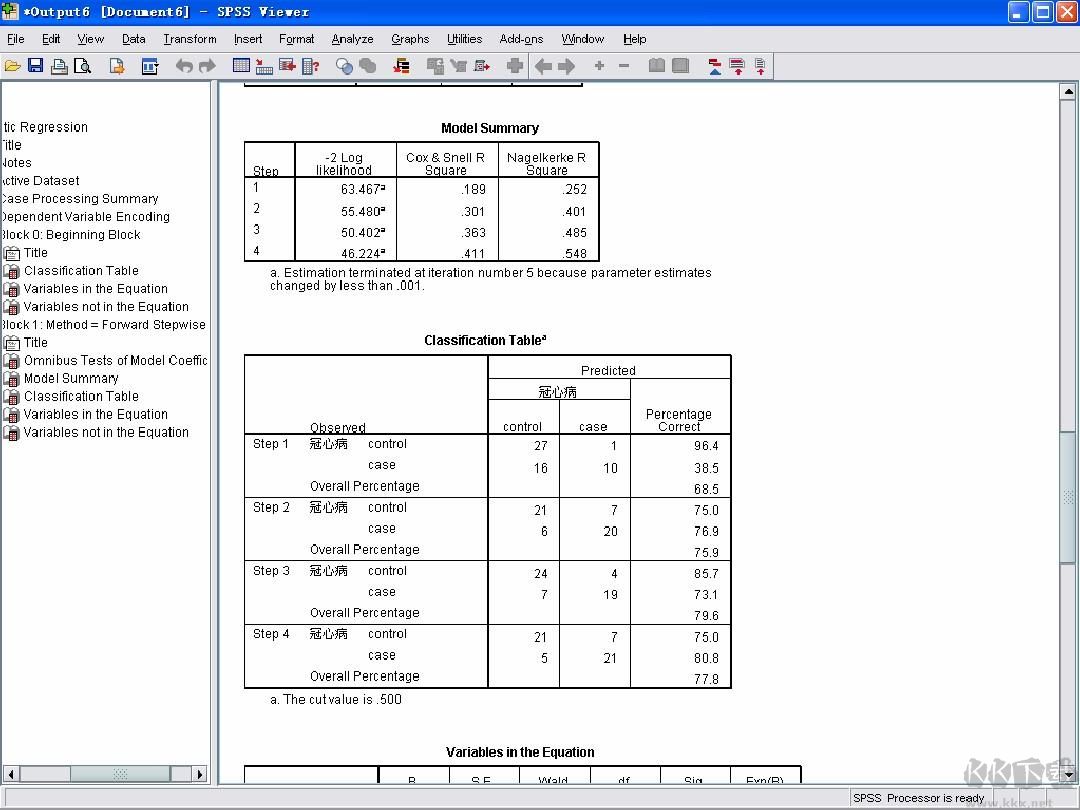Click the -2 Log likelihood value 63.467
Viewport: 1080px width, 810px height.
tap(362, 189)
